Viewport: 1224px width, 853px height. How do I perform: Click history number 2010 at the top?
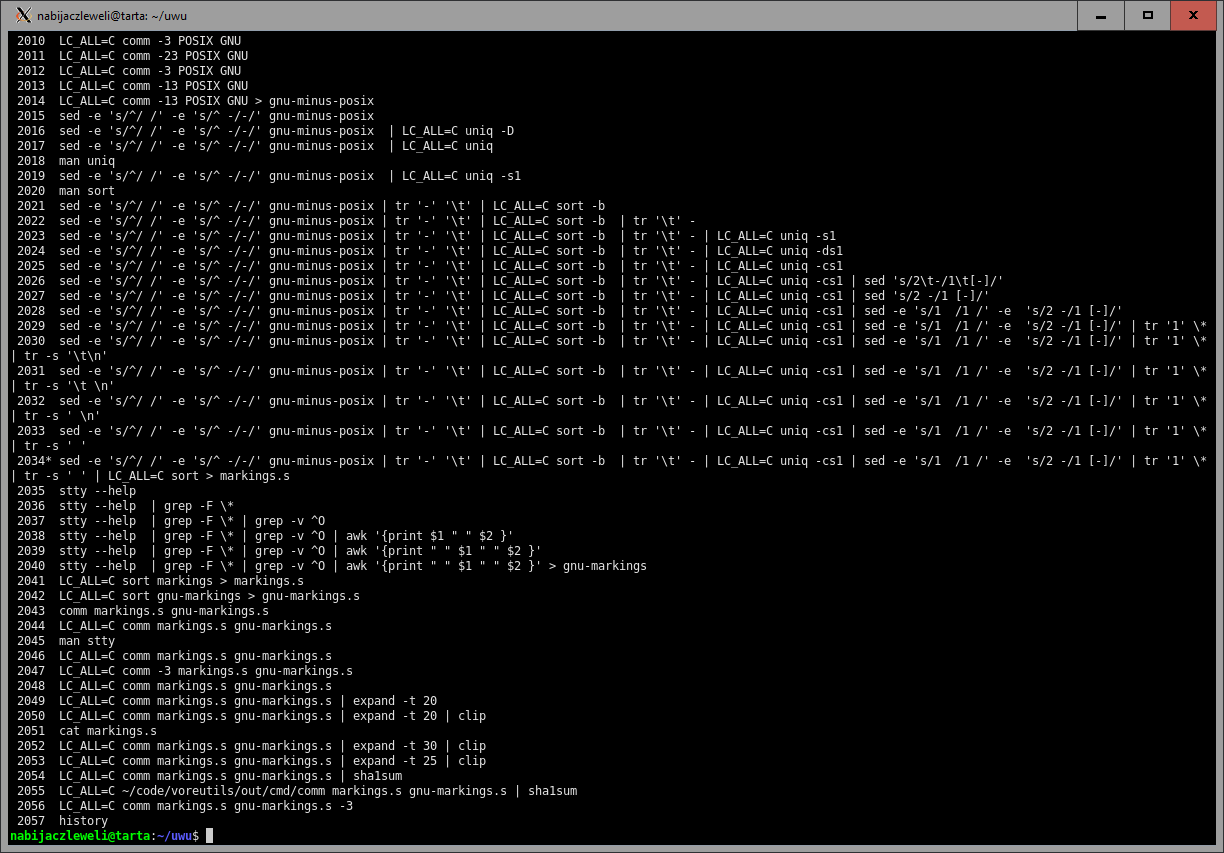pos(31,41)
